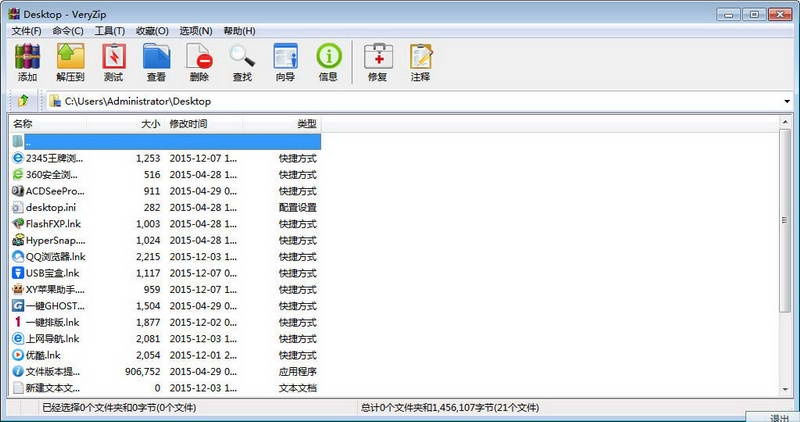Open the 选项(N) menu
This screenshot has height=422, width=800.
tap(195, 31)
